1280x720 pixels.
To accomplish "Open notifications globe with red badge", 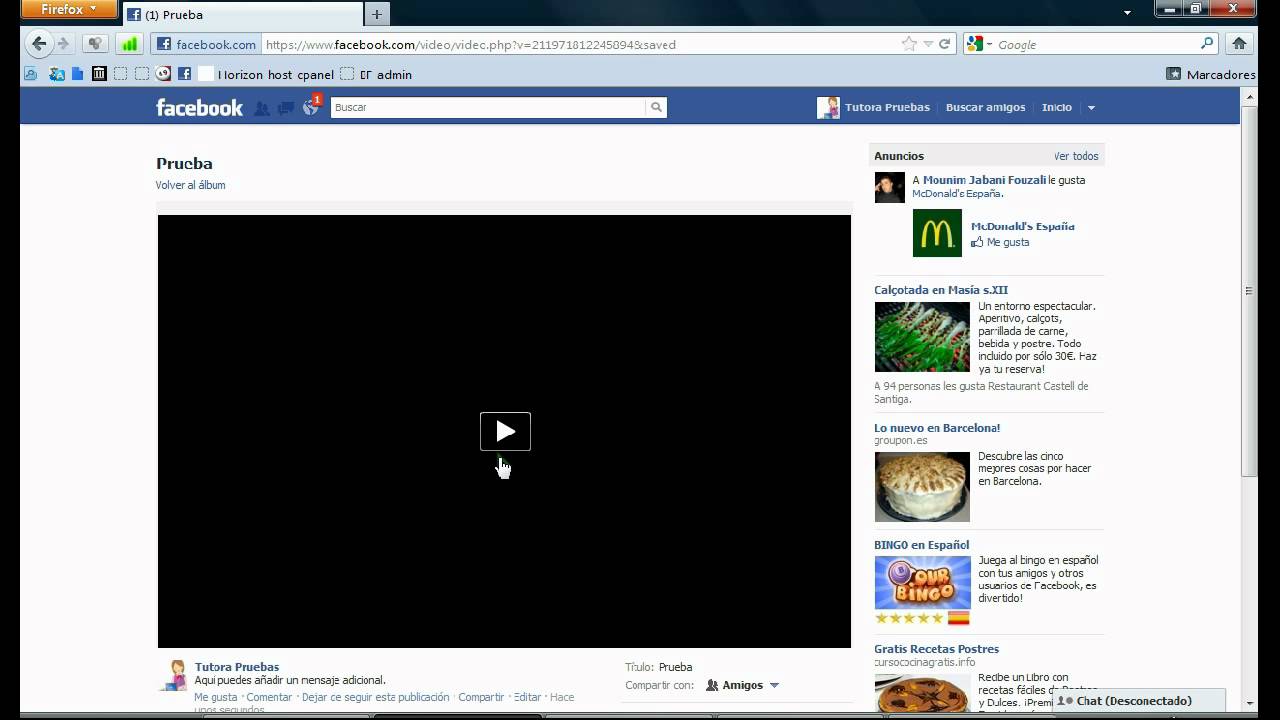I will coord(311,106).
